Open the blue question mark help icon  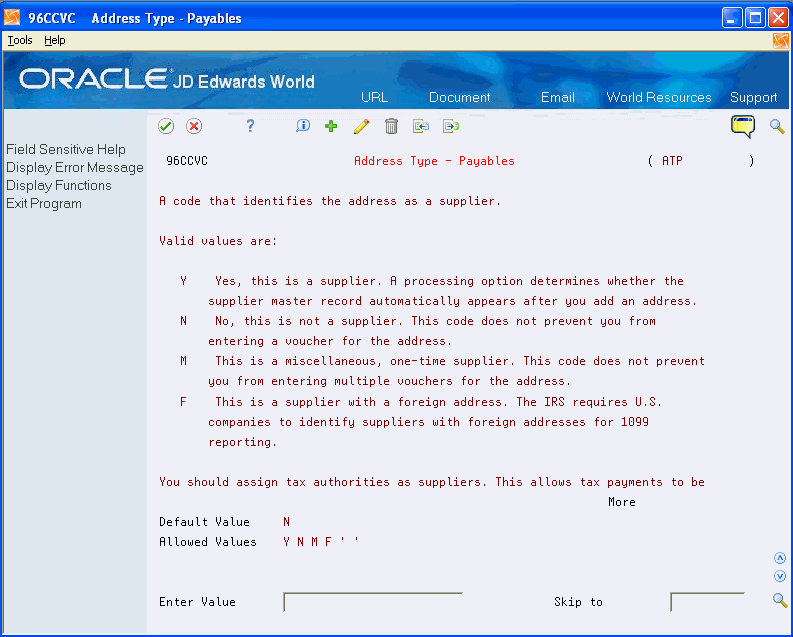(x=250, y=126)
